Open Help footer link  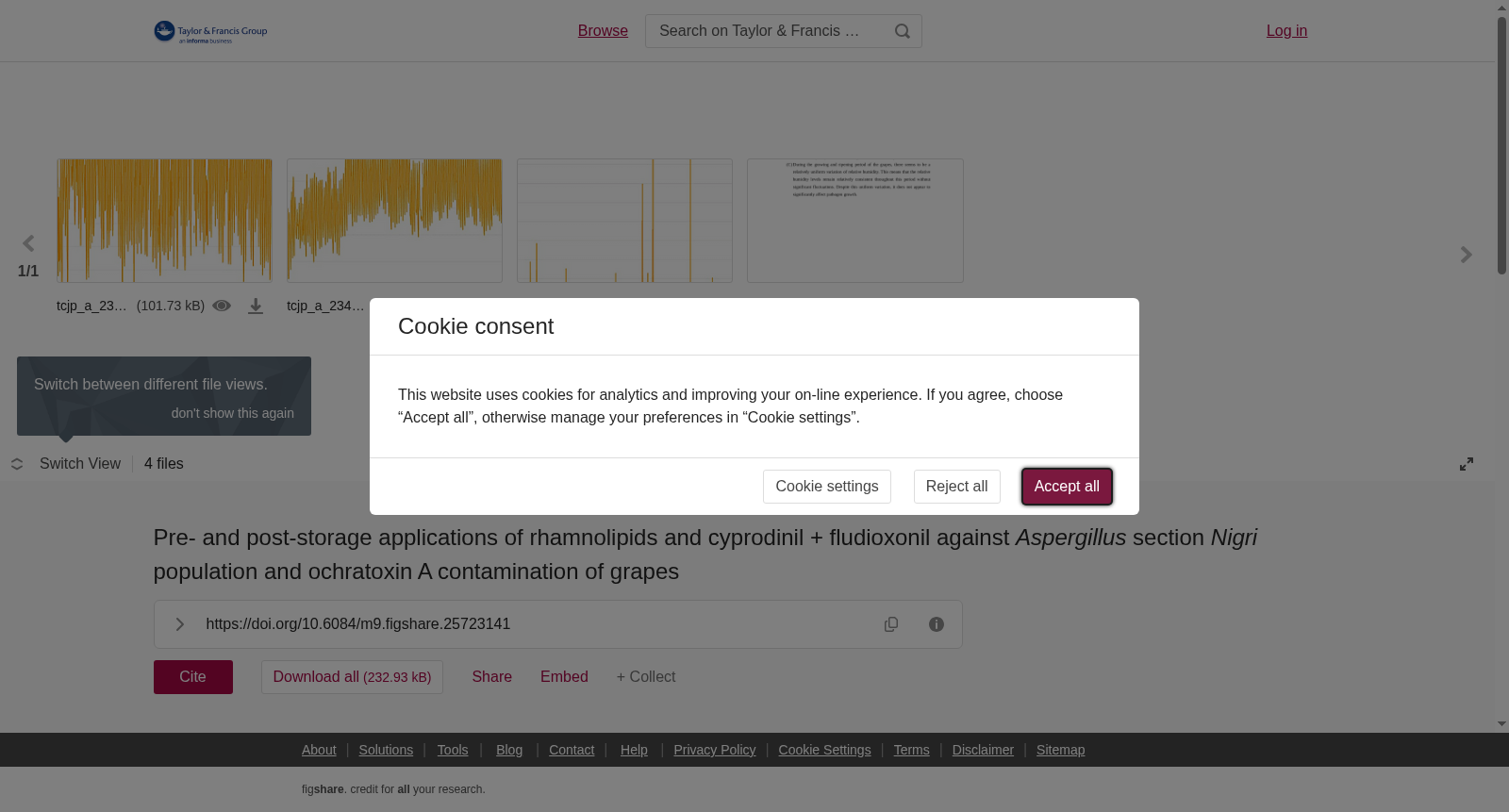[x=634, y=750]
